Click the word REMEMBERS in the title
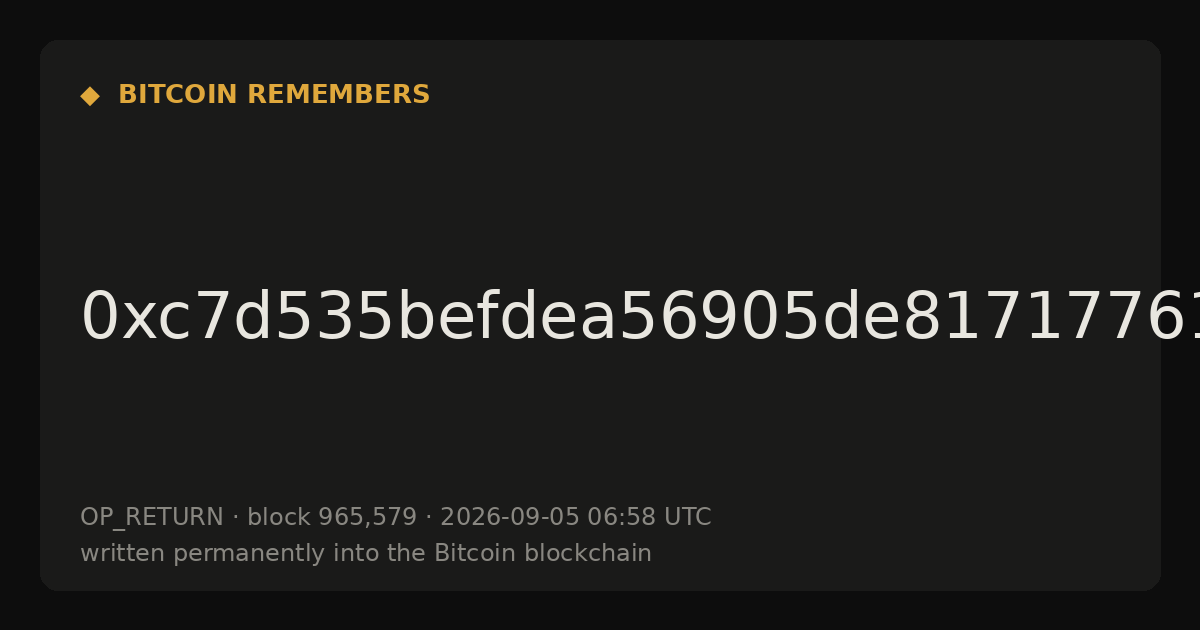 pyautogui.click(x=338, y=95)
